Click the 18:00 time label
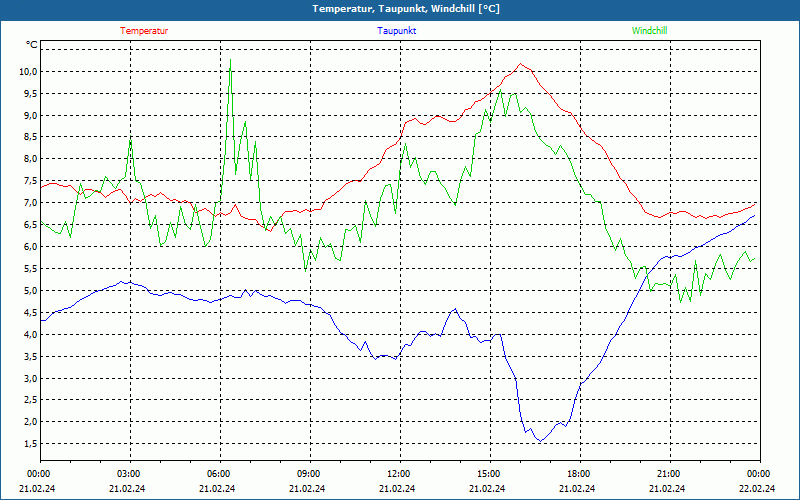Viewport: 800px width, 500px height. [577, 474]
